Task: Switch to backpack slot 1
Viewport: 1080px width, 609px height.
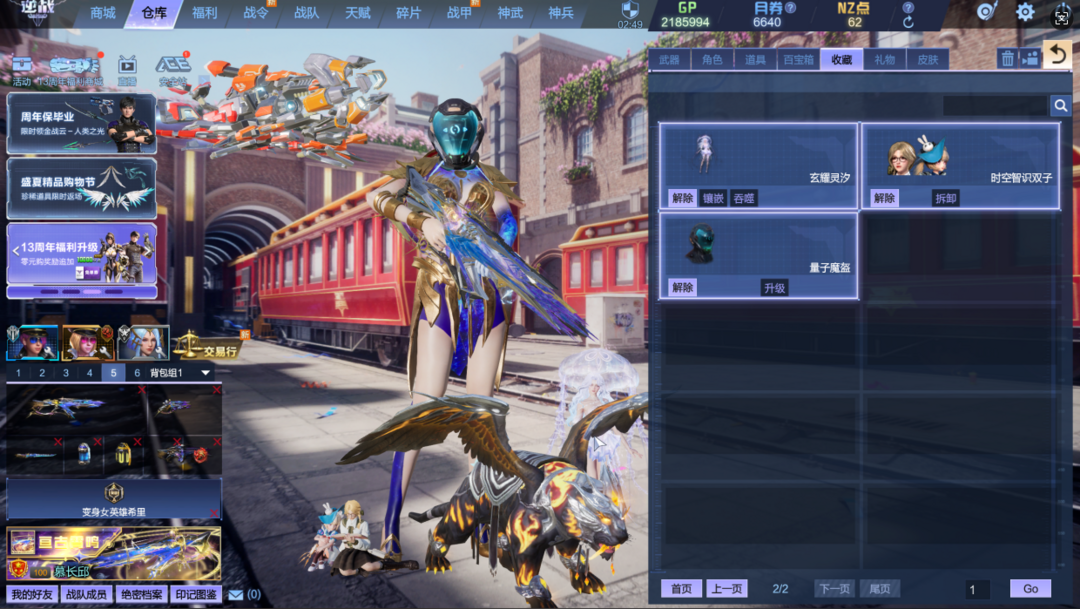Action: 19,373
